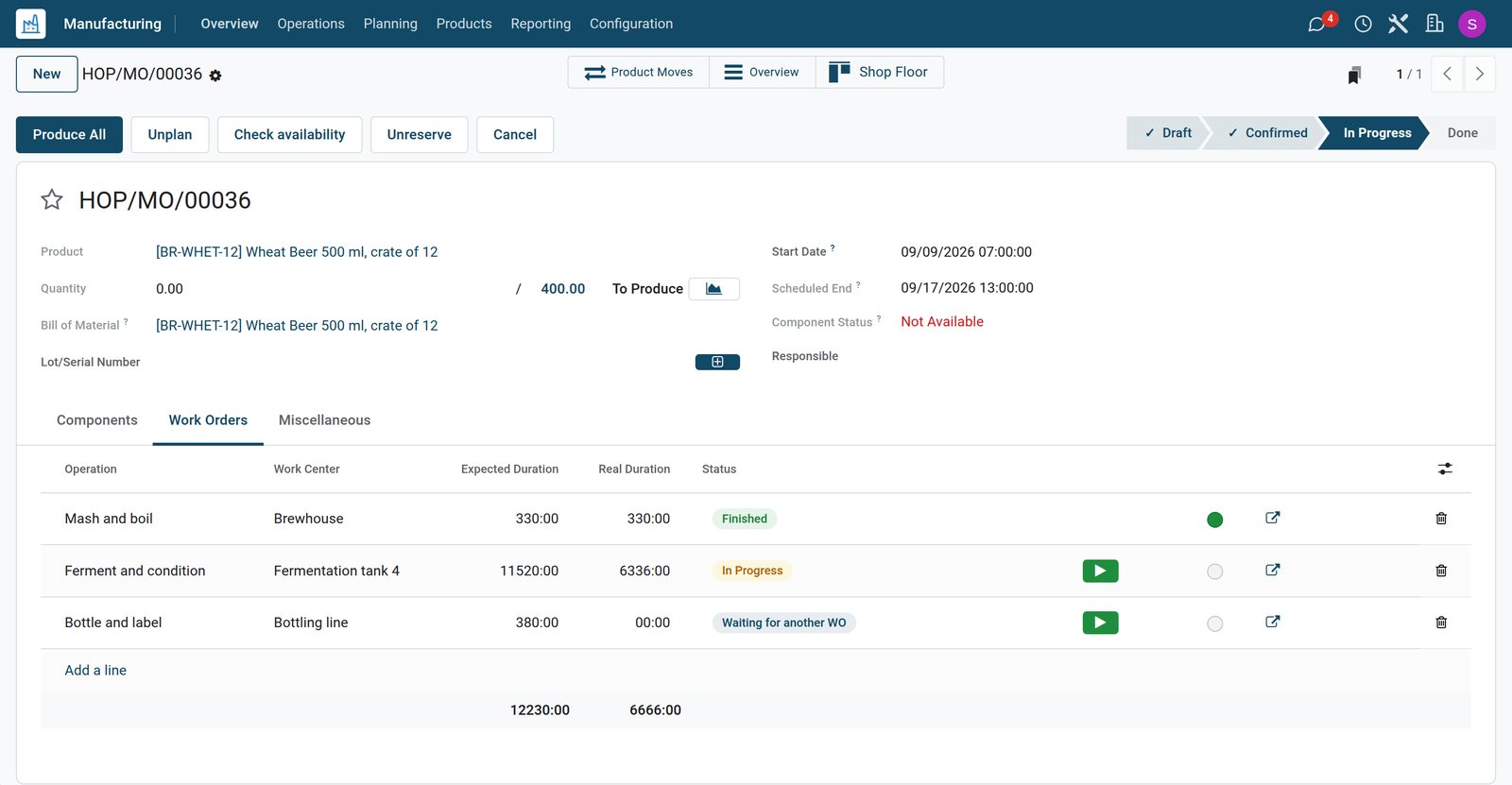Click the Produce All button
This screenshot has width=1512, height=785.
(x=69, y=135)
